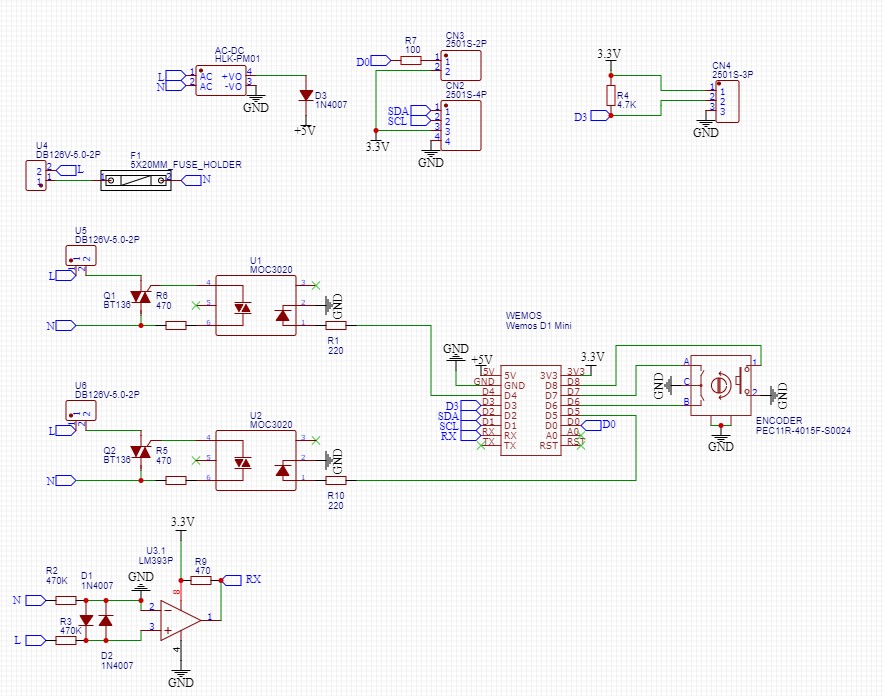
Task: Select the CN3 2501S-2P connector body
Action: pos(461,65)
